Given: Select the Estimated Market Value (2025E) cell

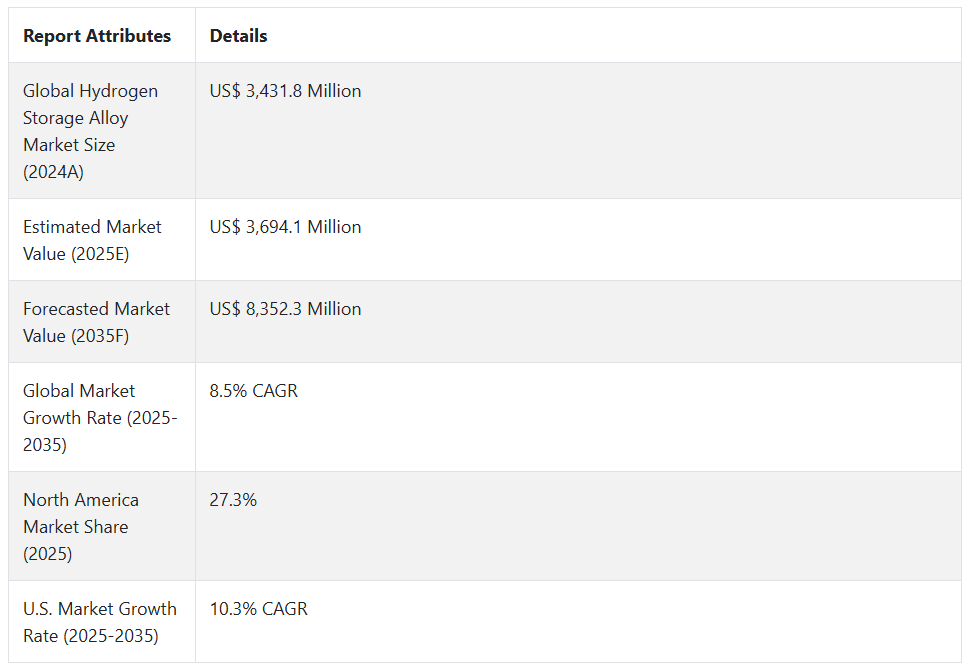Looking at the screenshot, I should point(102,240).
